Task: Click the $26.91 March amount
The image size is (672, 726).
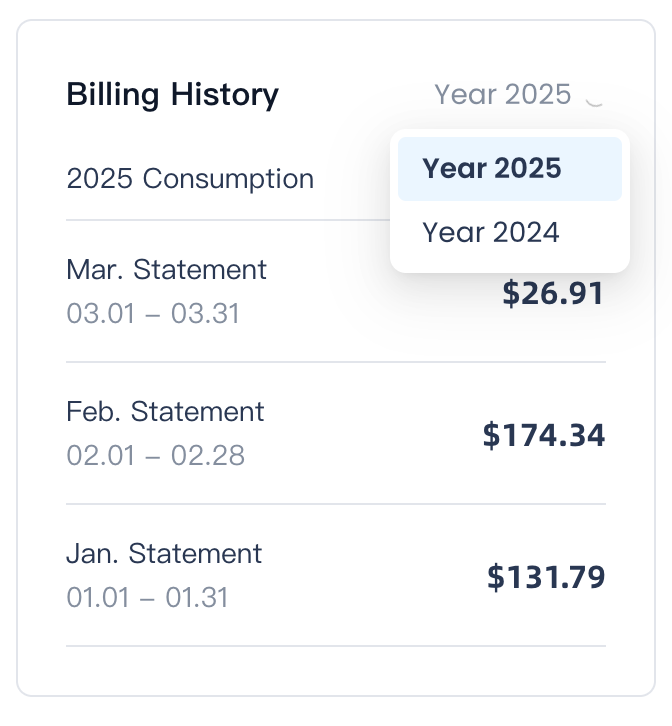Action: click(553, 294)
